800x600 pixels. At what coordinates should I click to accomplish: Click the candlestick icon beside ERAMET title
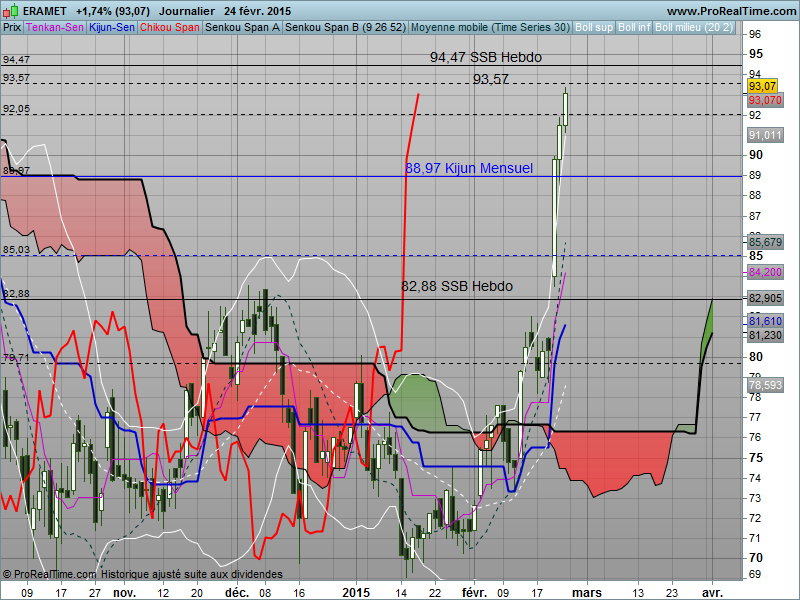pos(11,11)
